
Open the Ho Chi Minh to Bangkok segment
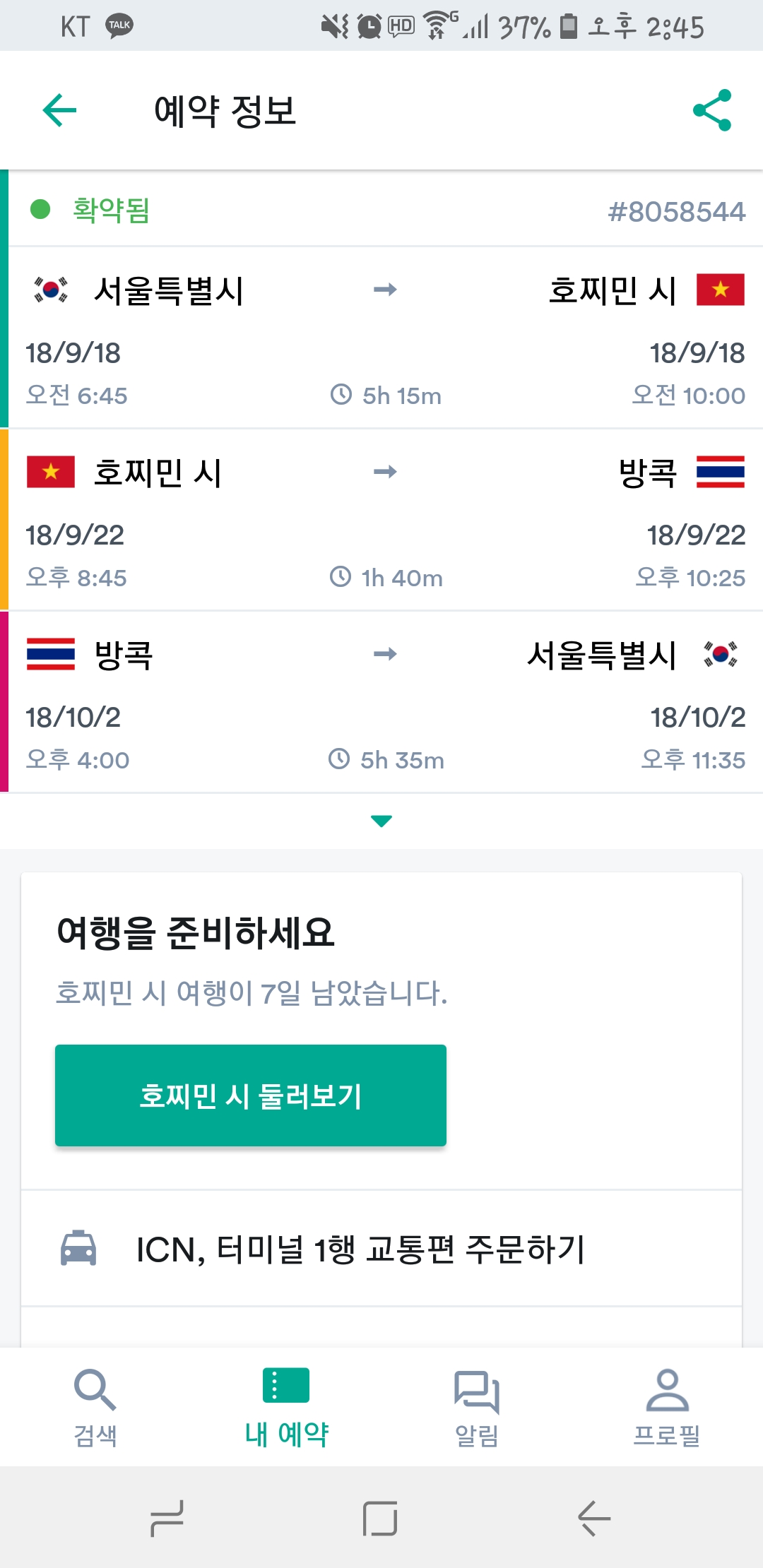(385, 520)
